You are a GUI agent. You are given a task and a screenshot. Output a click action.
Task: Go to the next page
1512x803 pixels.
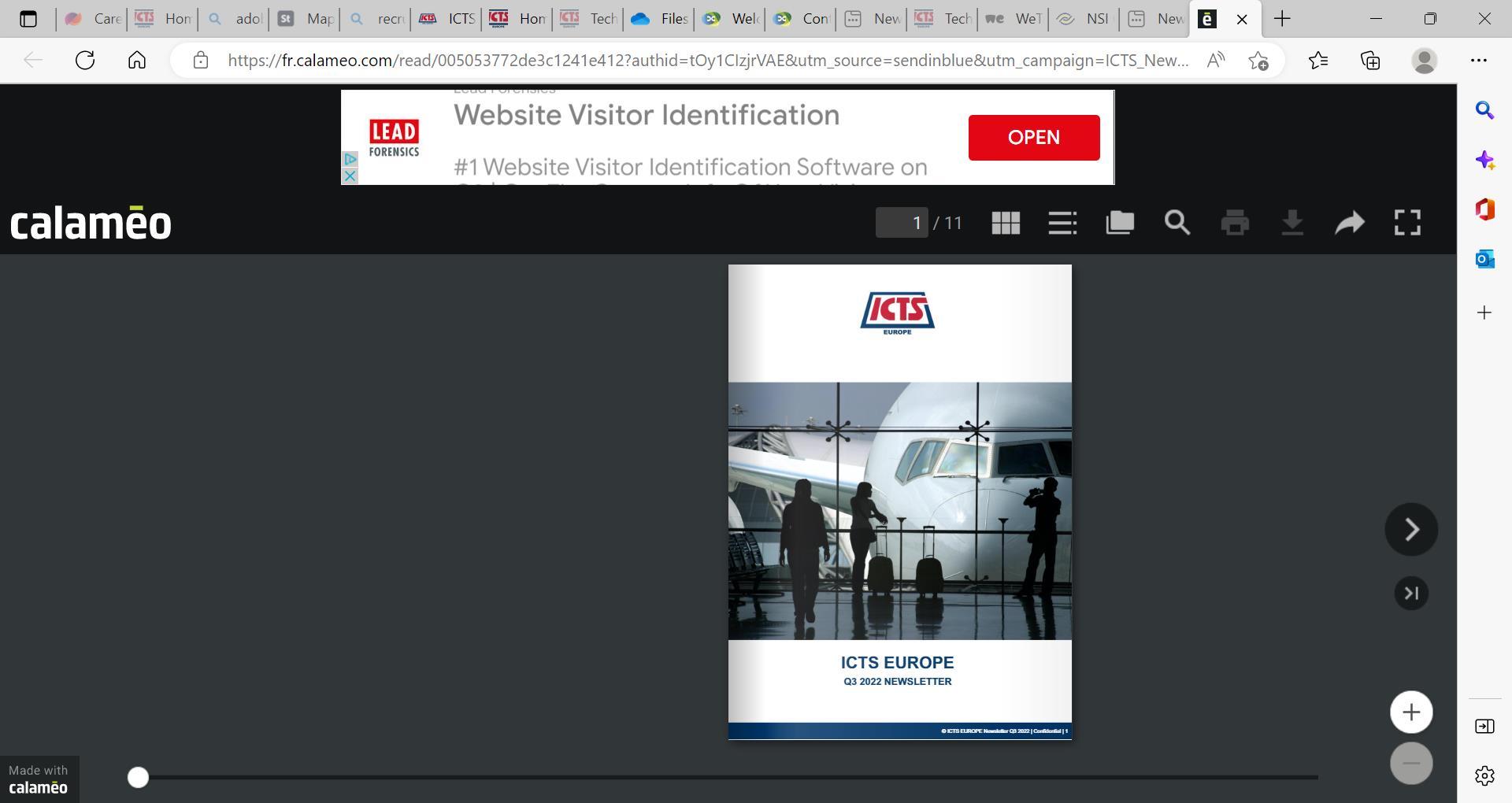click(1411, 529)
